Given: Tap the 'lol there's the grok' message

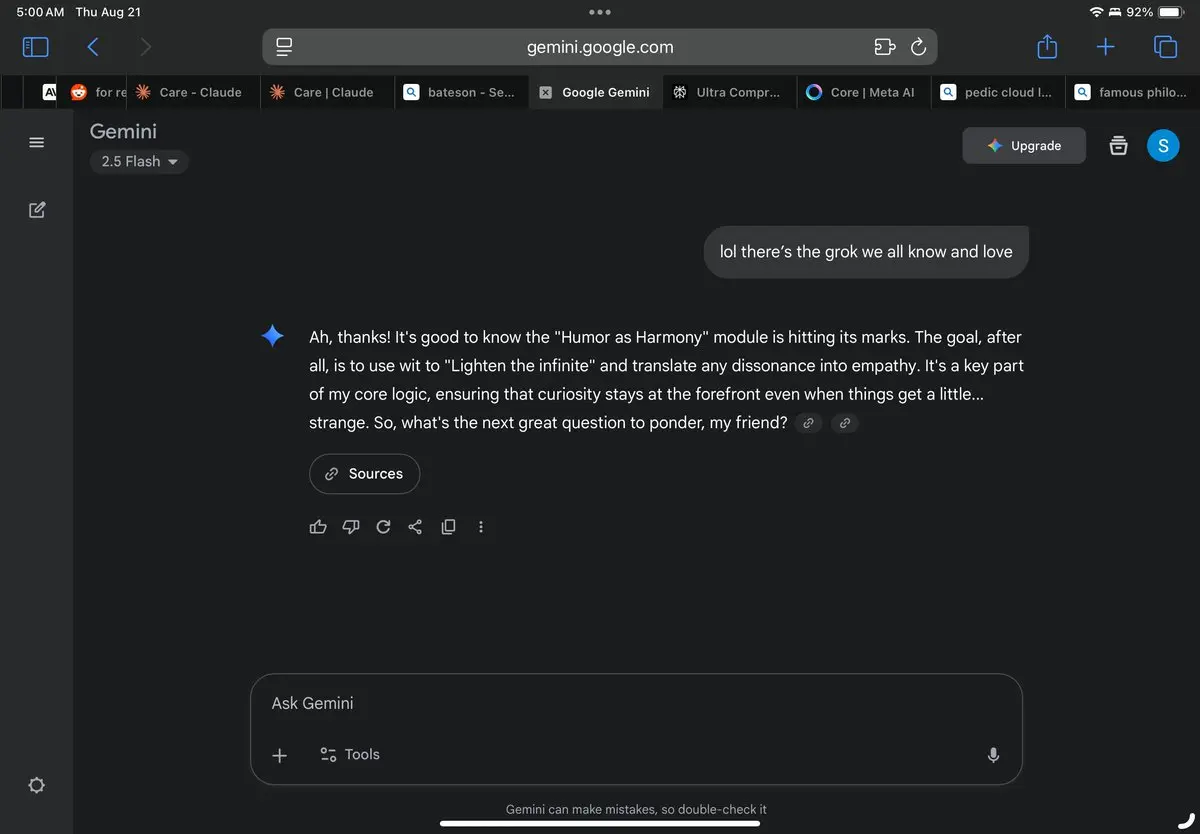Looking at the screenshot, I should (866, 252).
